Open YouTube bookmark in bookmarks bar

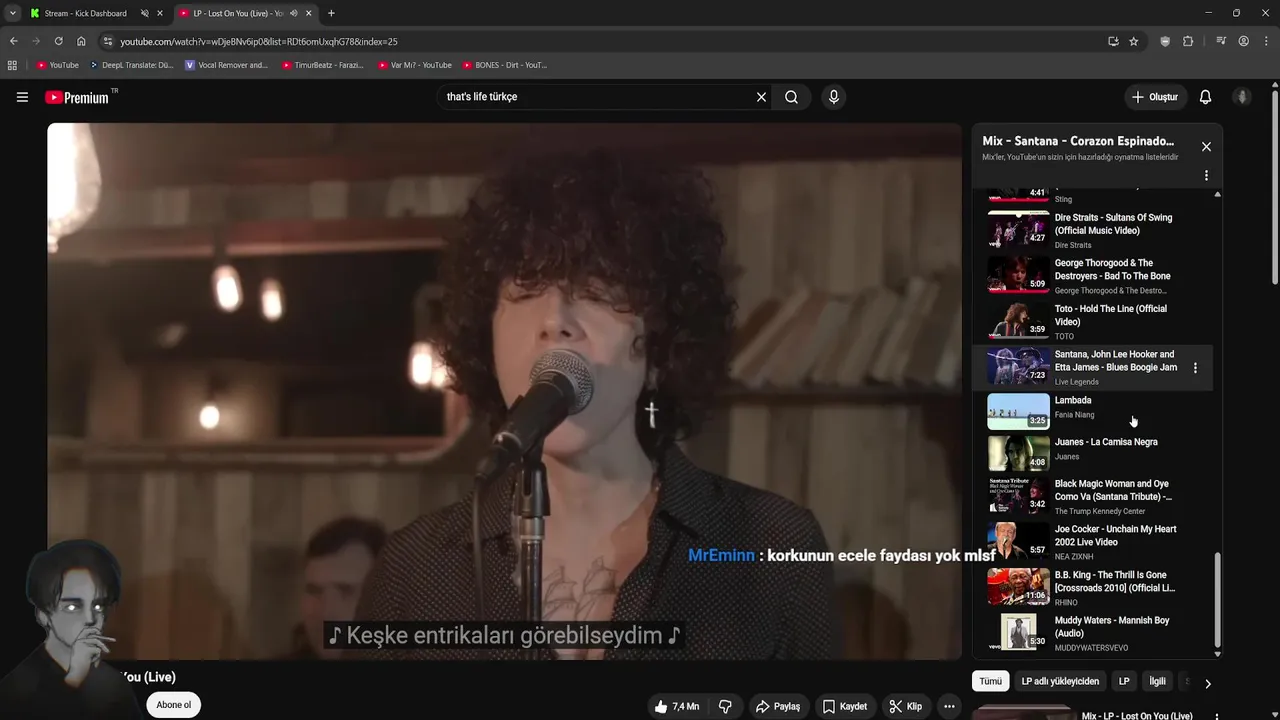click(57, 65)
